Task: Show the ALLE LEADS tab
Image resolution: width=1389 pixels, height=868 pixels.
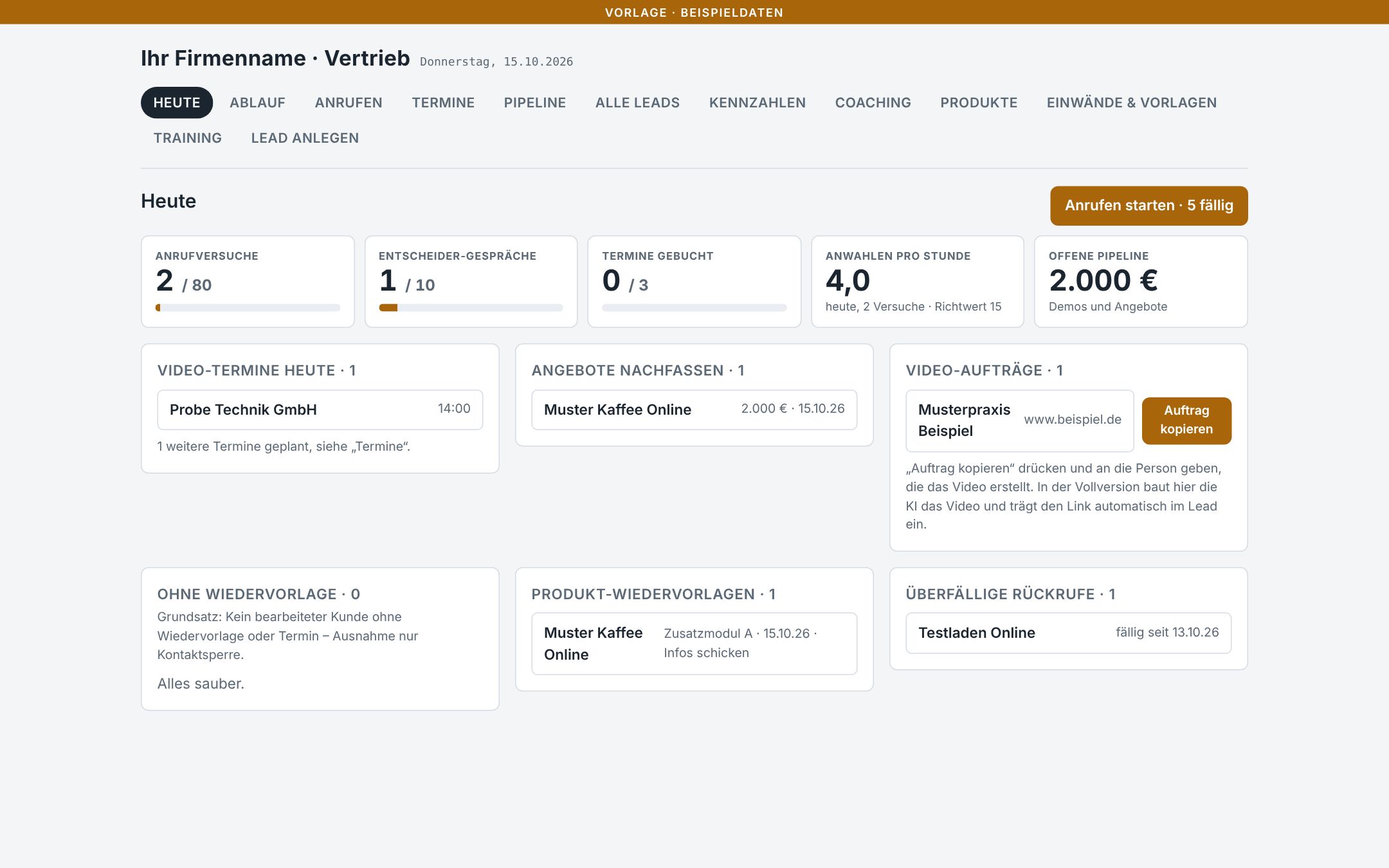Action: point(637,103)
